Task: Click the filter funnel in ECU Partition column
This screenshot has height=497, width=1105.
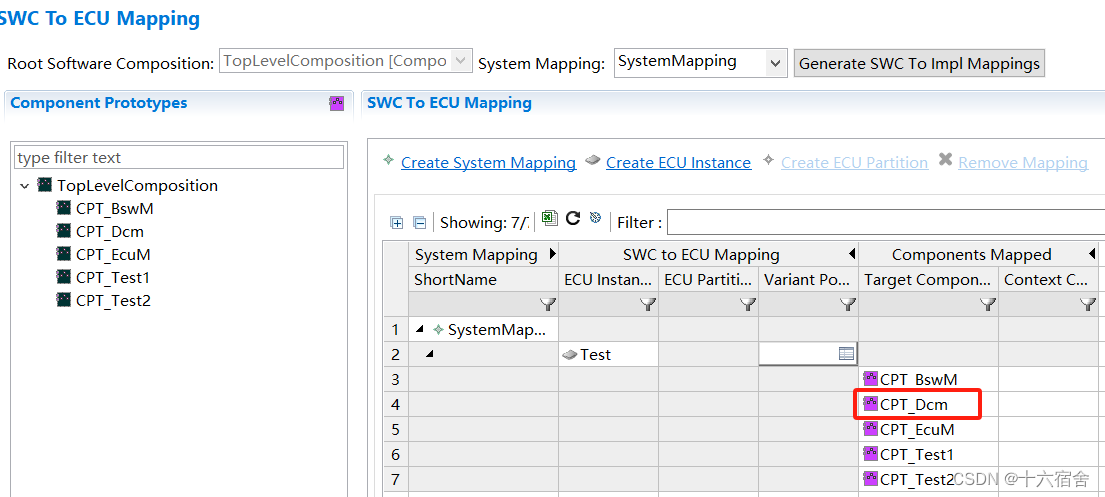Action: (748, 305)
